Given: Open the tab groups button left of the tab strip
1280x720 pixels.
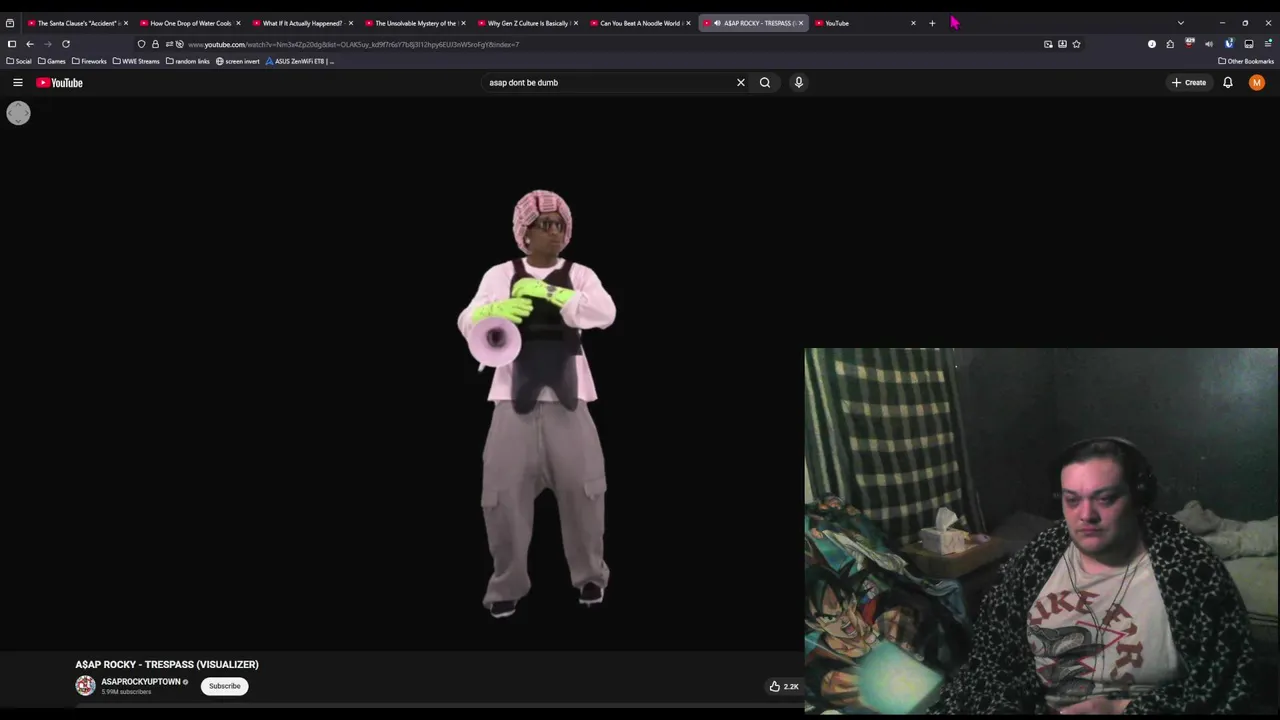Looking at the screenshot, I should [10, 23].
